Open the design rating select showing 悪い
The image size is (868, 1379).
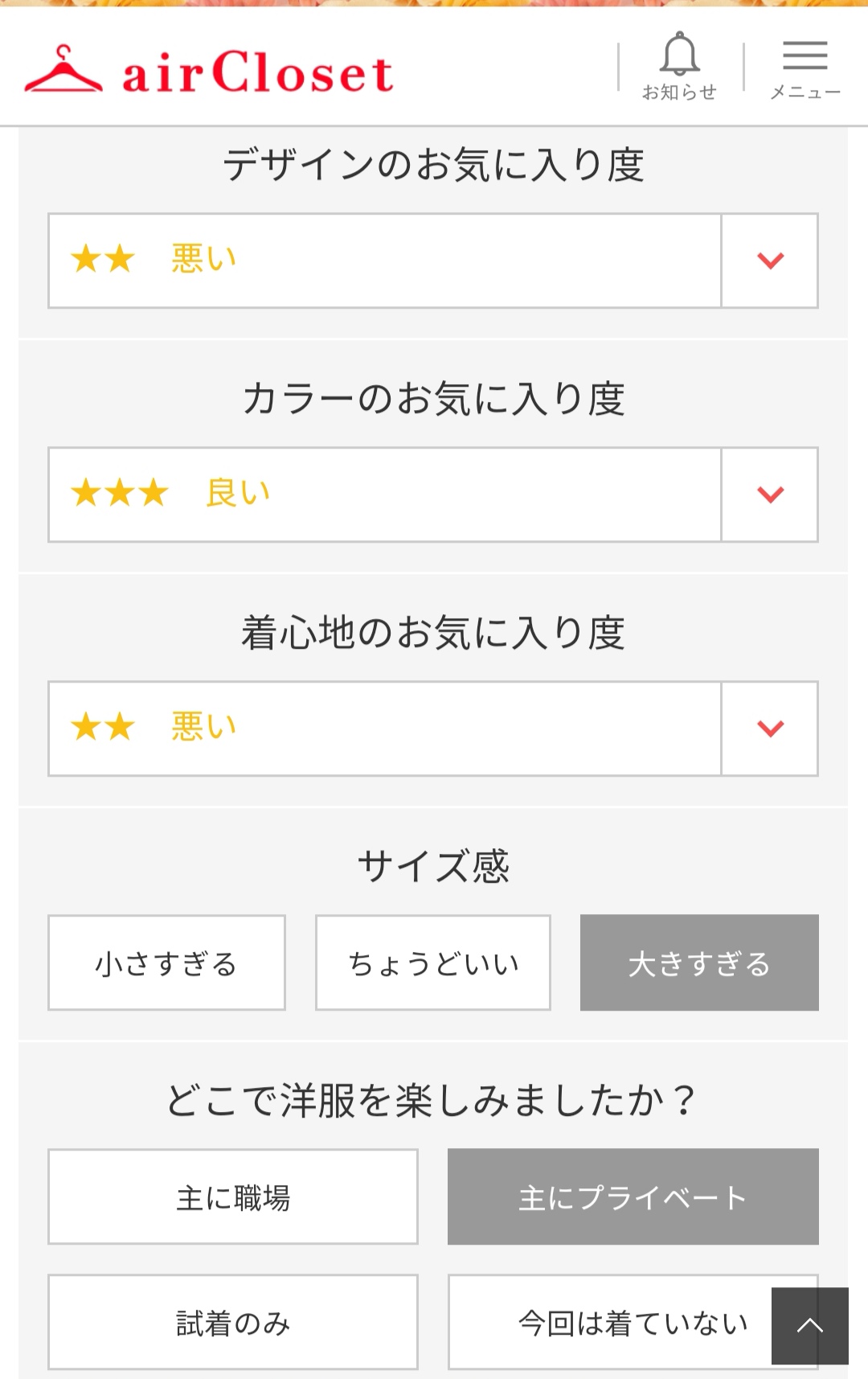click(x=384, y=261)
